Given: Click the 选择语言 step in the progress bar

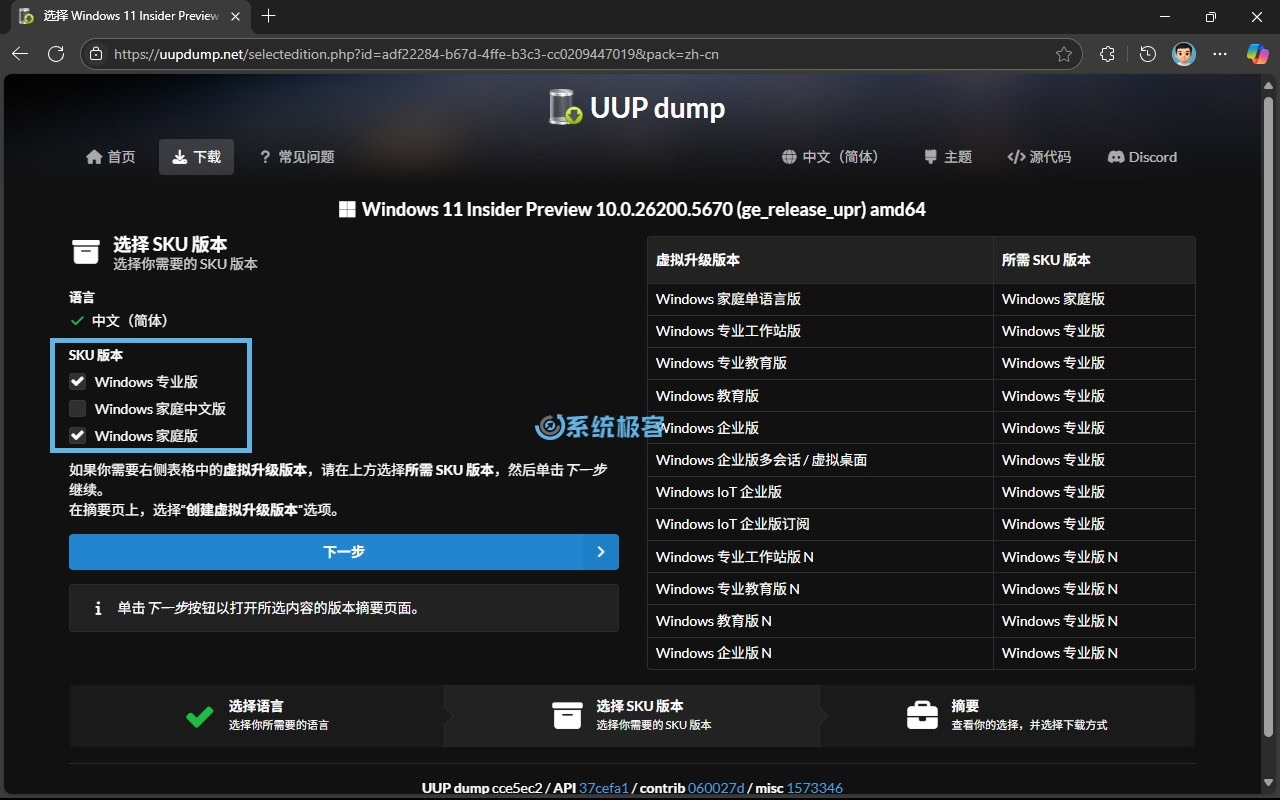Looking at the screenshot, I should [x=256, y=715].
